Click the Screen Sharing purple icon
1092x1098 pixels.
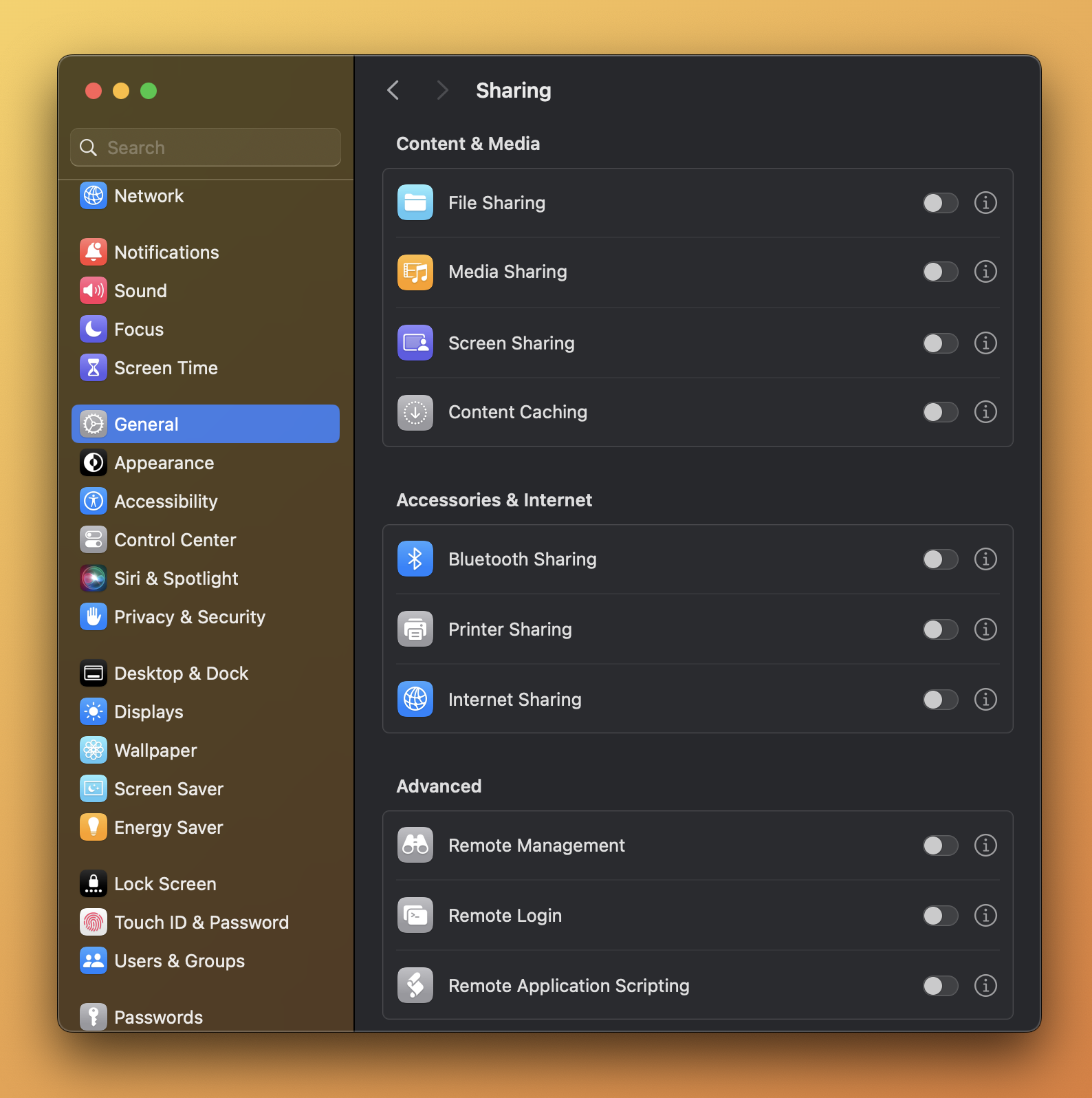415,343
